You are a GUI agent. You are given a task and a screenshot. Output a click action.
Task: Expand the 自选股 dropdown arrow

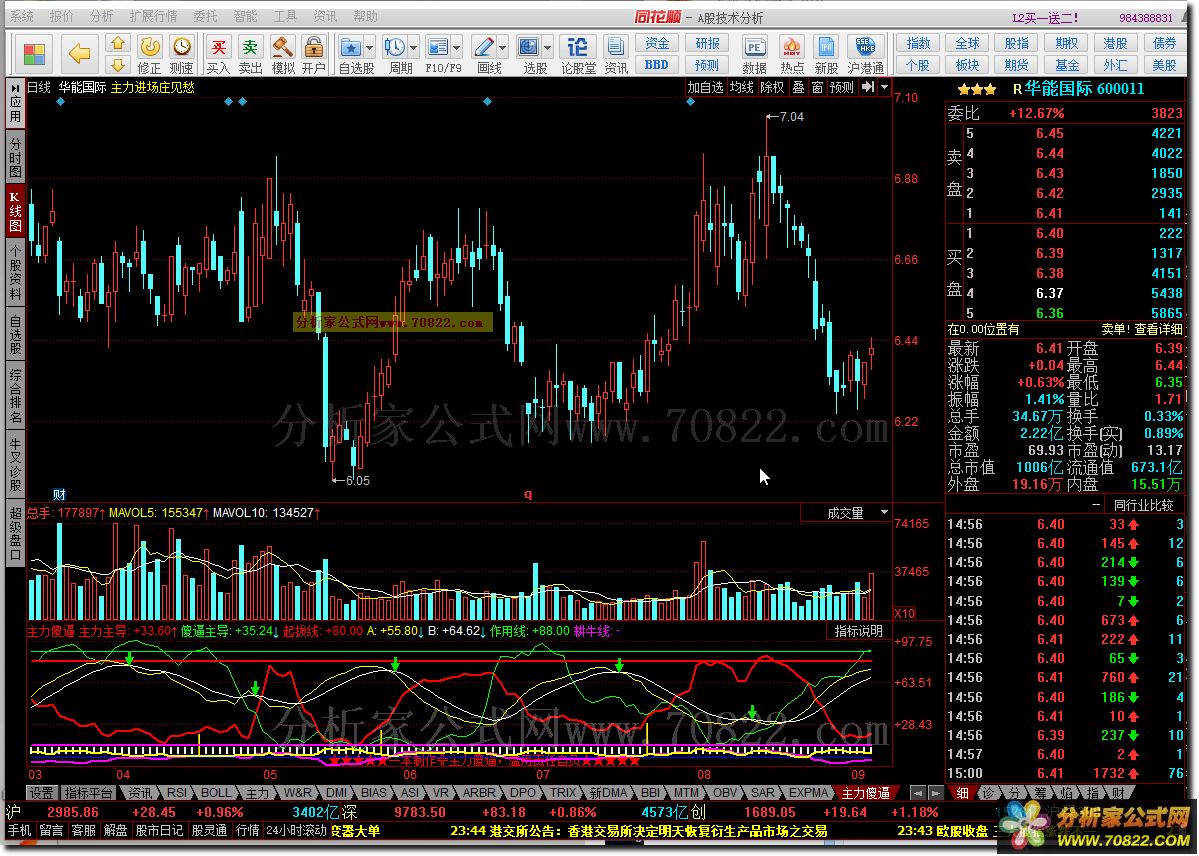tap(369, 47)
